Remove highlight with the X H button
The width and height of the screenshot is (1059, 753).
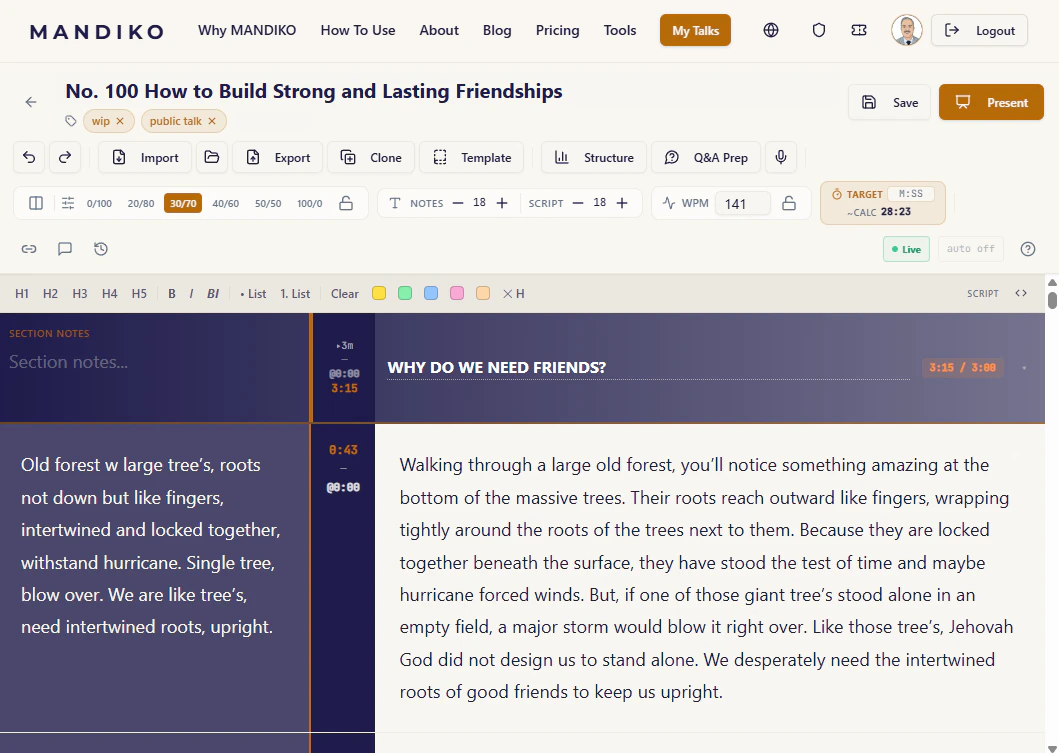pyautogui.click(x=513, y=293)
